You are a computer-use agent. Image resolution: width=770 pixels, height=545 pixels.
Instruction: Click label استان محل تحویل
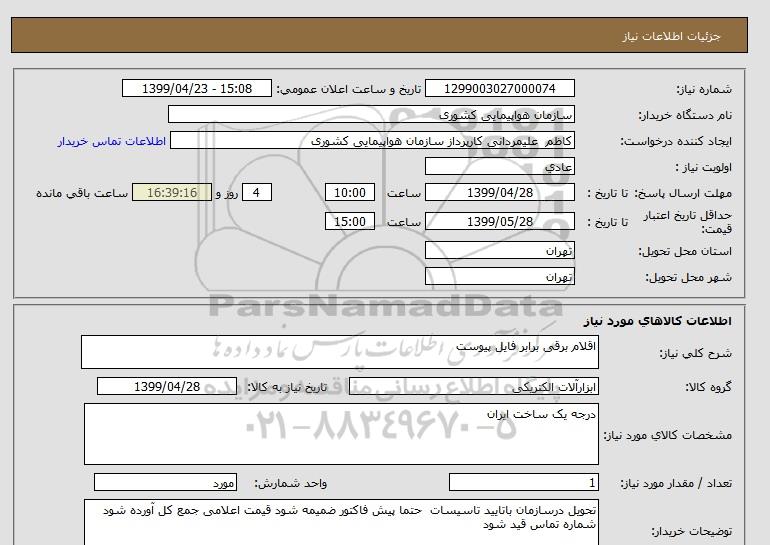(x=685, y=251)
